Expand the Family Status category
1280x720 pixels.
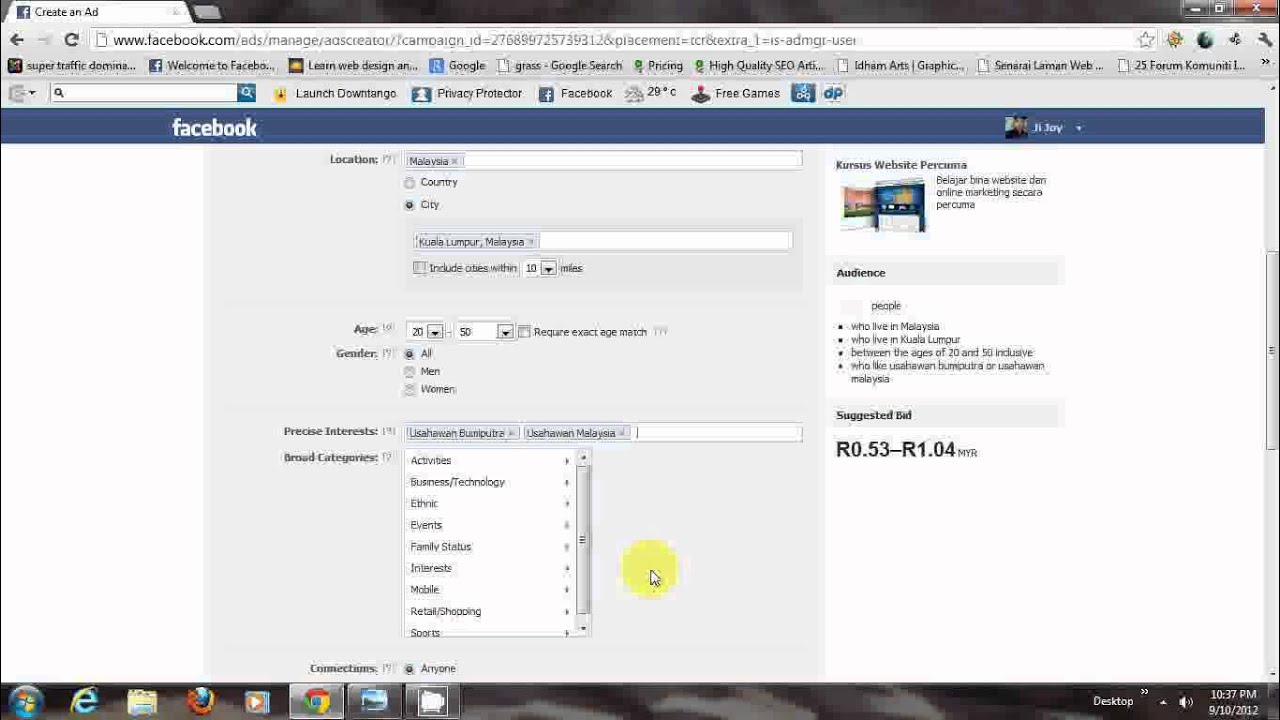pyautogui.click(x=490, y=547)
